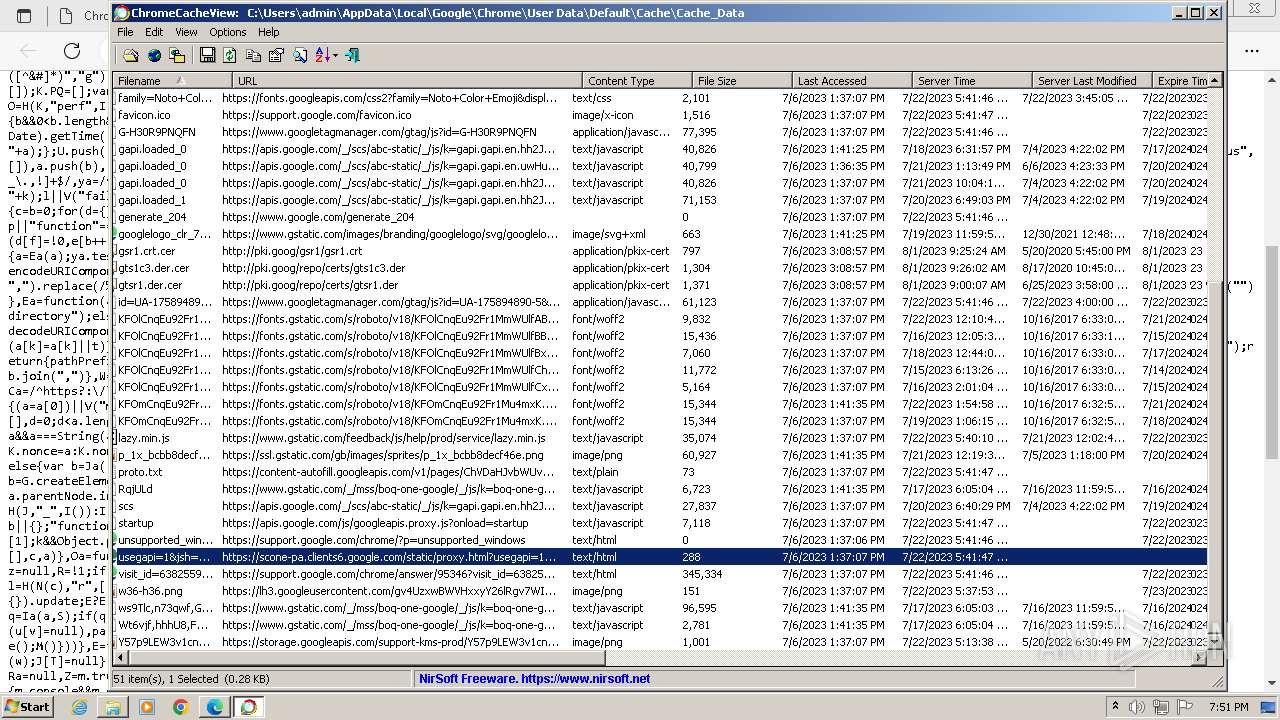Viewport: 1280px width, 720px height.
Task: Open the View menu
Action: coord(186,32)
